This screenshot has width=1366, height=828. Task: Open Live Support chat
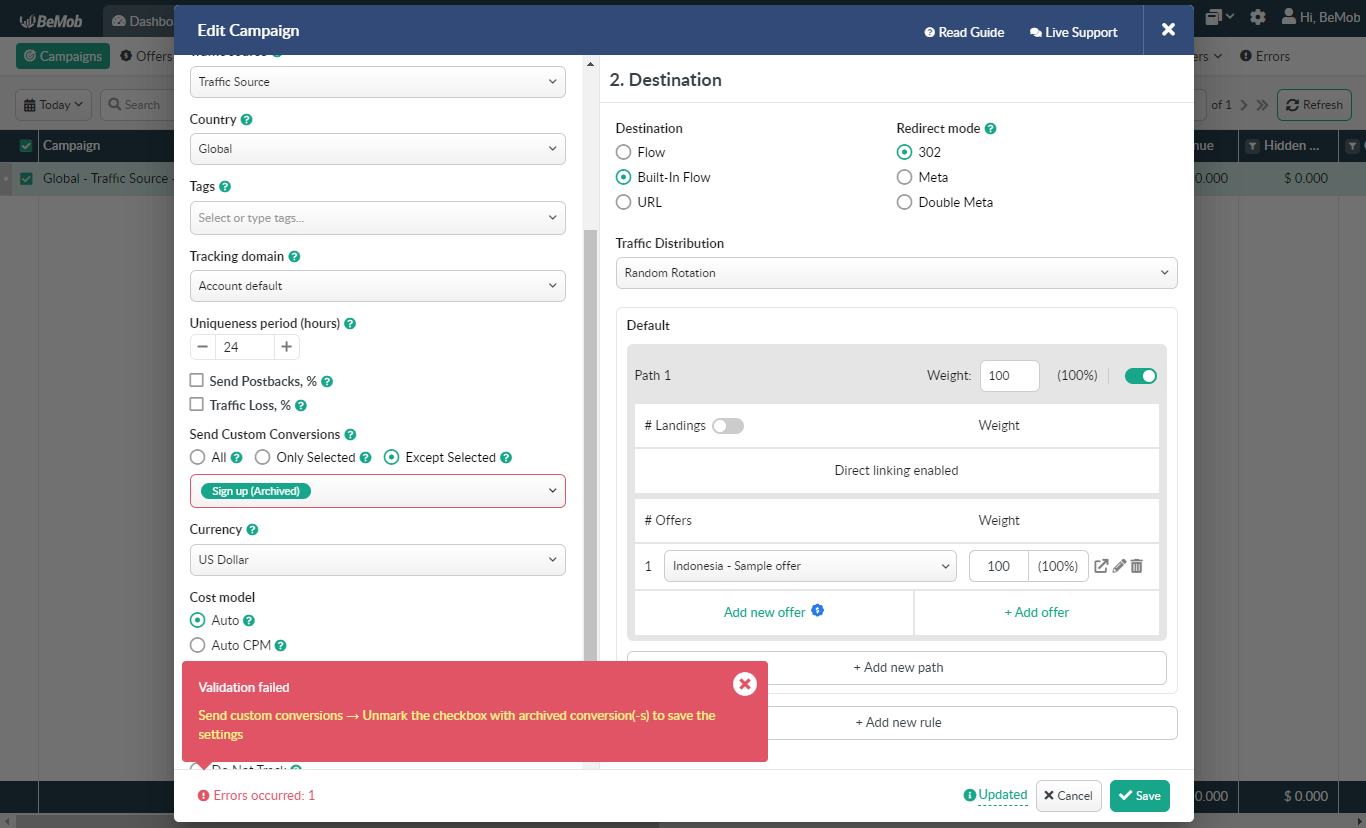click(x=1073, y=32)
